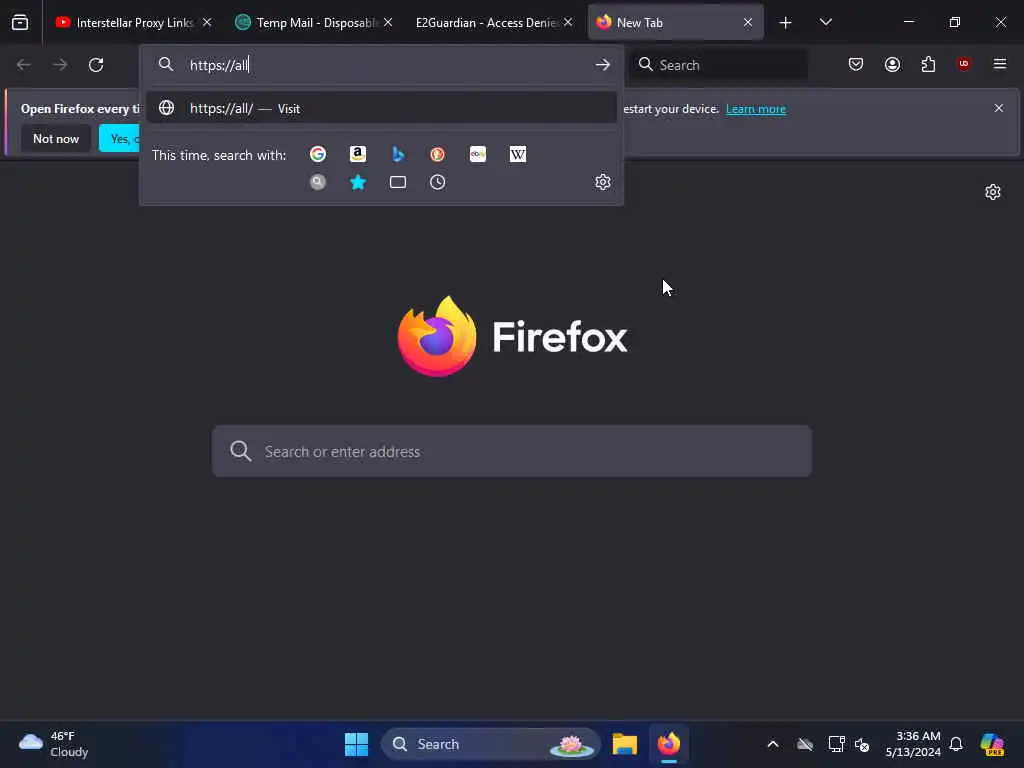This screenshot has height=768, width=1024.
Task: Open the clock and date panel
Action: point(912,744)
